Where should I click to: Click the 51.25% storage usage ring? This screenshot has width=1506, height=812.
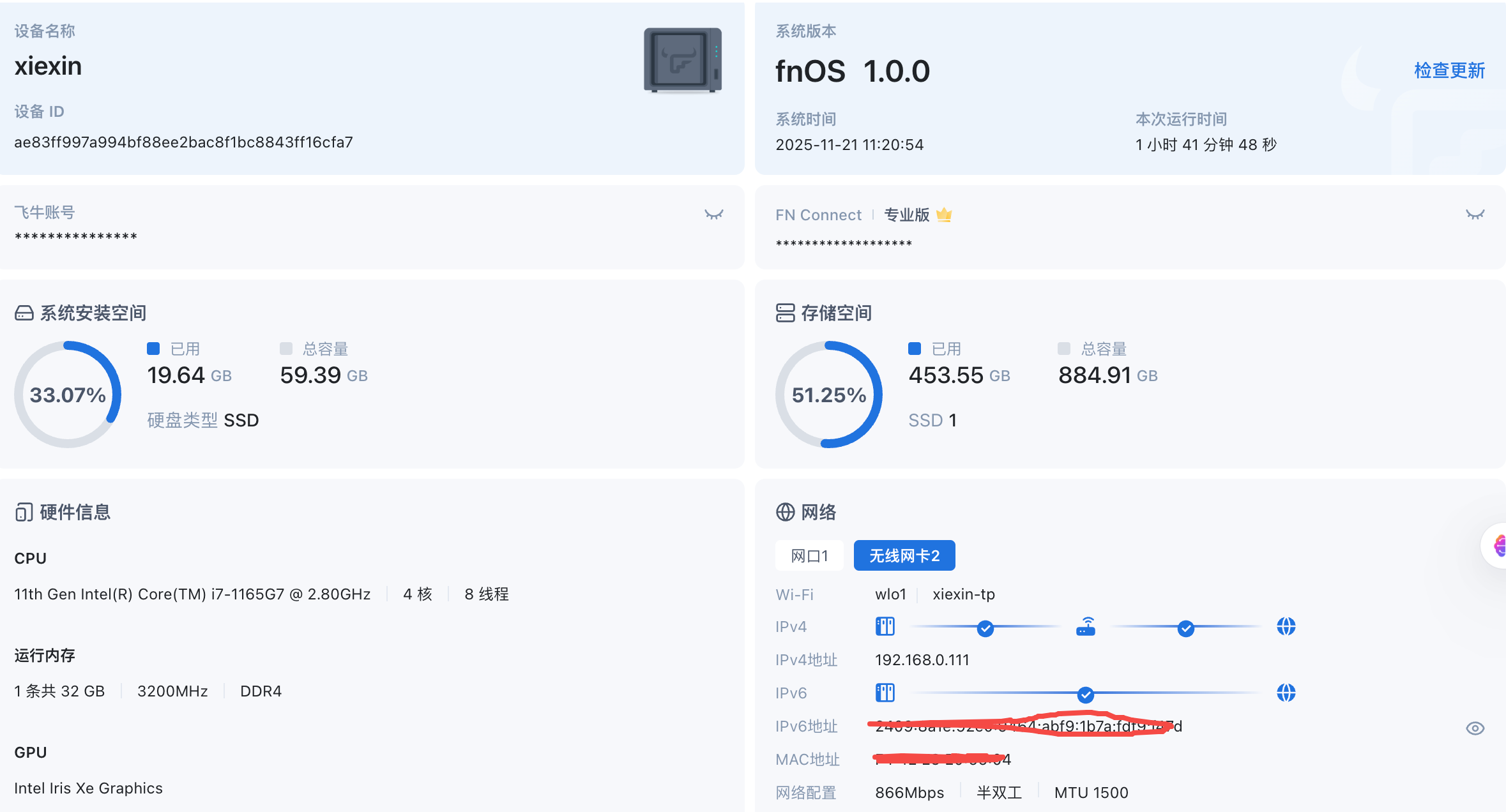click(x=829, y=395)
